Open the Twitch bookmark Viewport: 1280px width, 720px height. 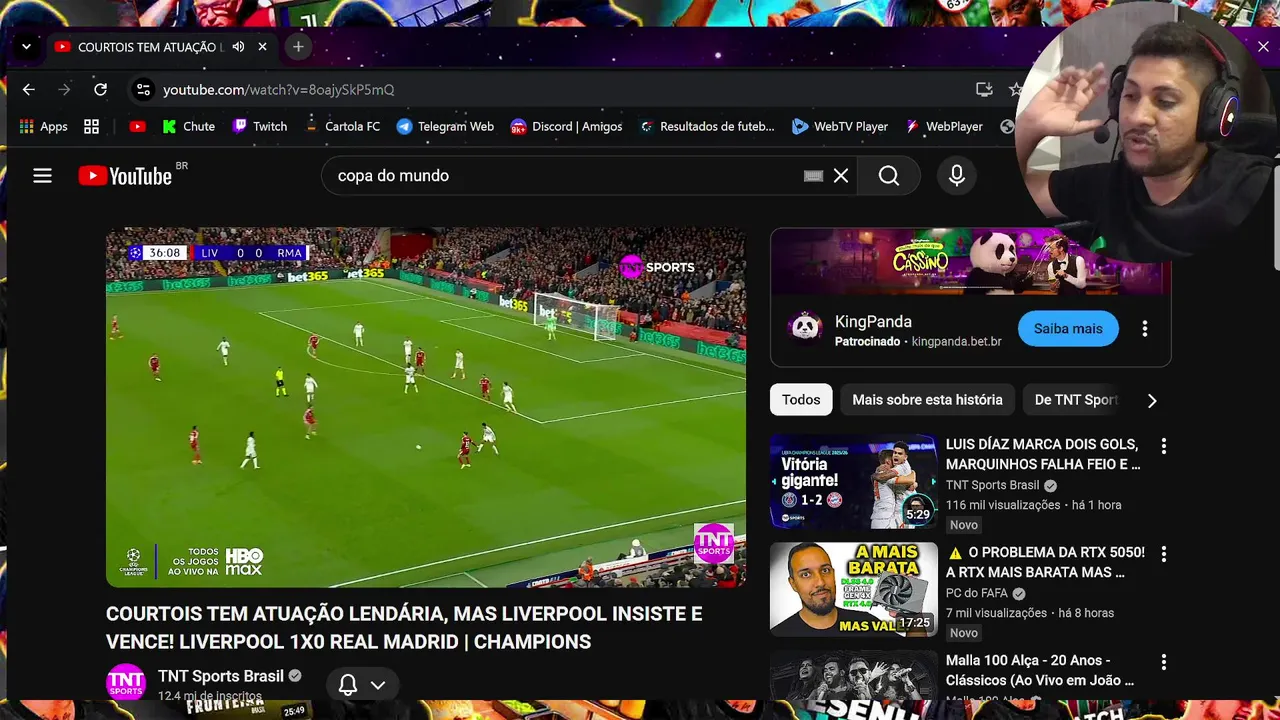[x=260, y=126]
